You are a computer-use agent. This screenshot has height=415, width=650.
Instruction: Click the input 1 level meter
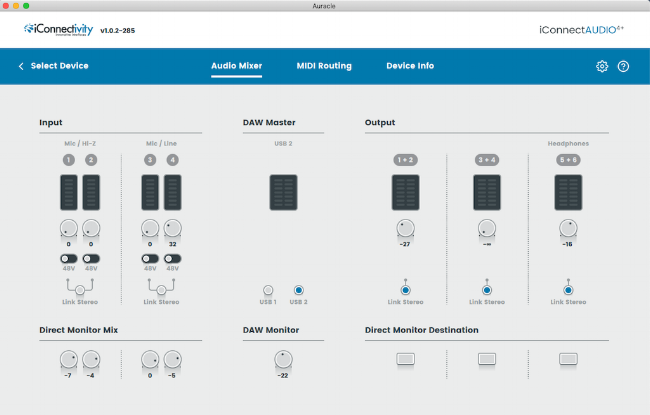(x=69, y=192)
